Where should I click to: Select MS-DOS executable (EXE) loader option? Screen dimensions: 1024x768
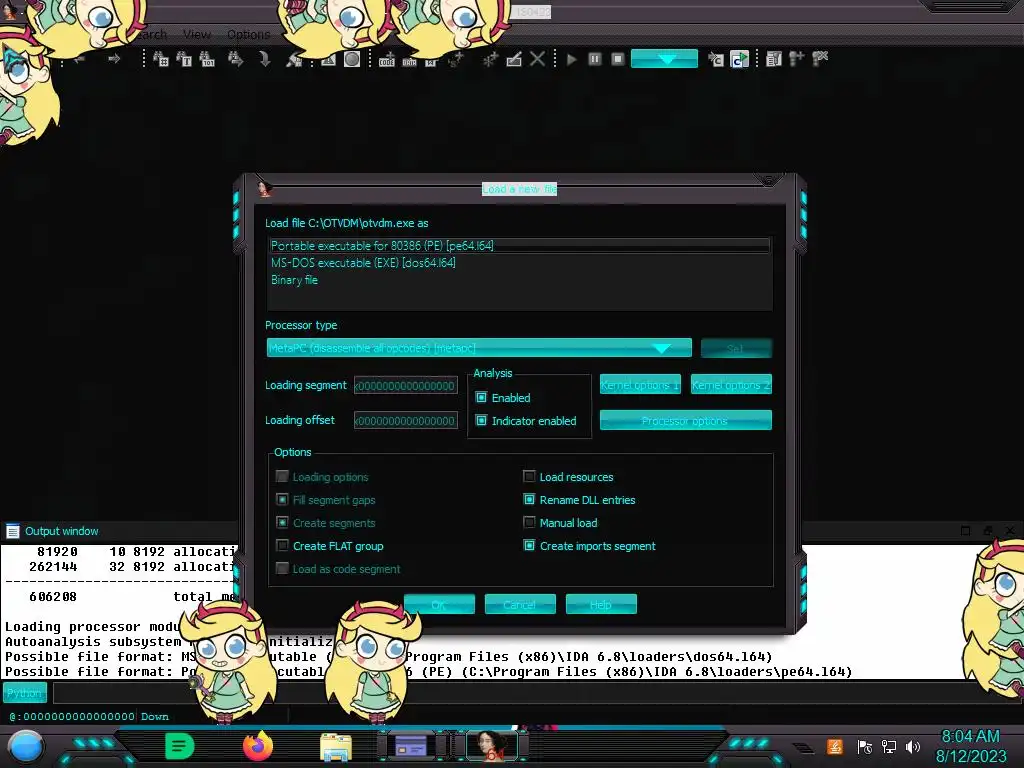[519, 263]
